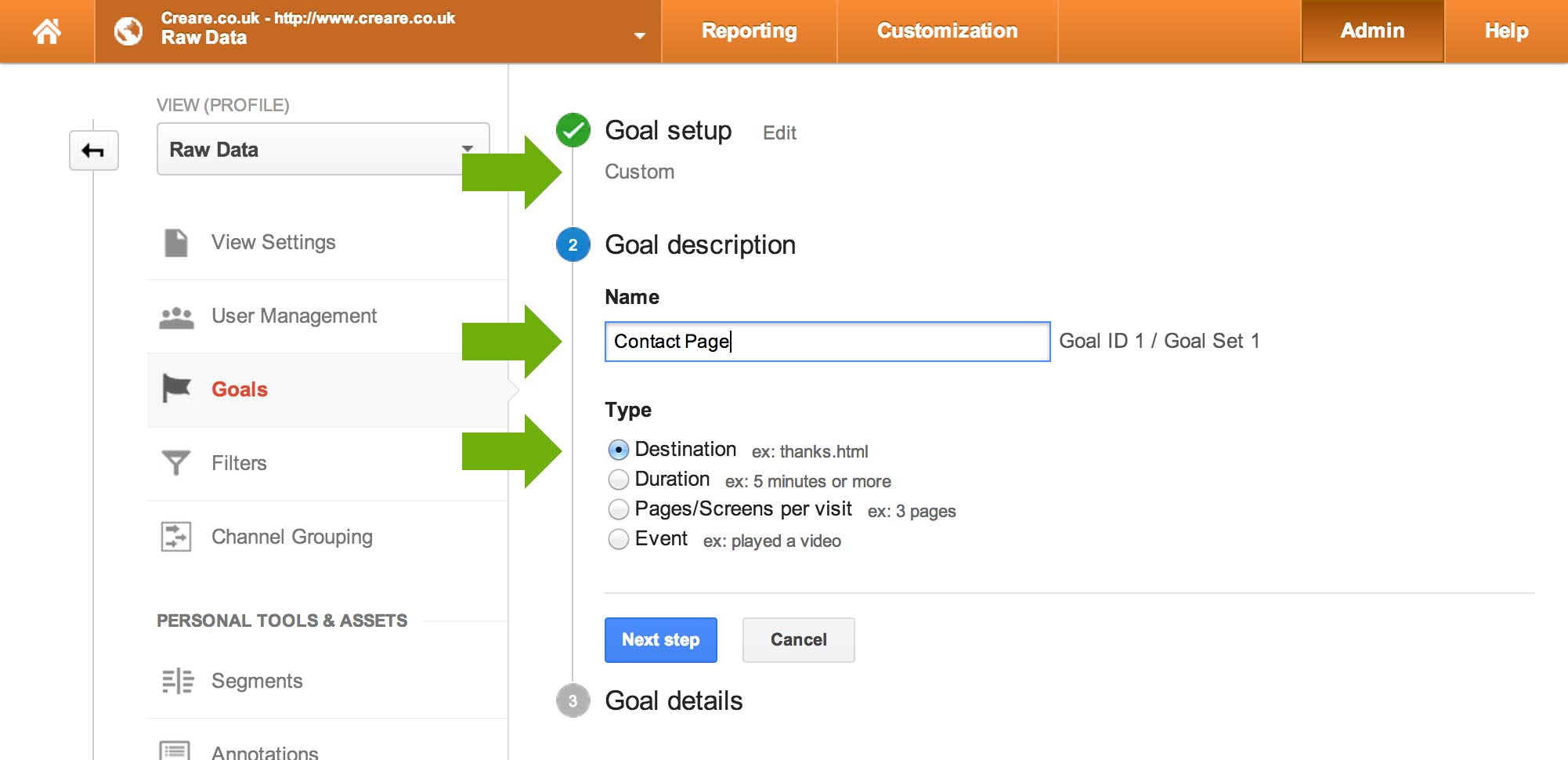1568x760 pixels.
Task: Click the 'ex: thanks.html' example text
Action: click(810, 451)
